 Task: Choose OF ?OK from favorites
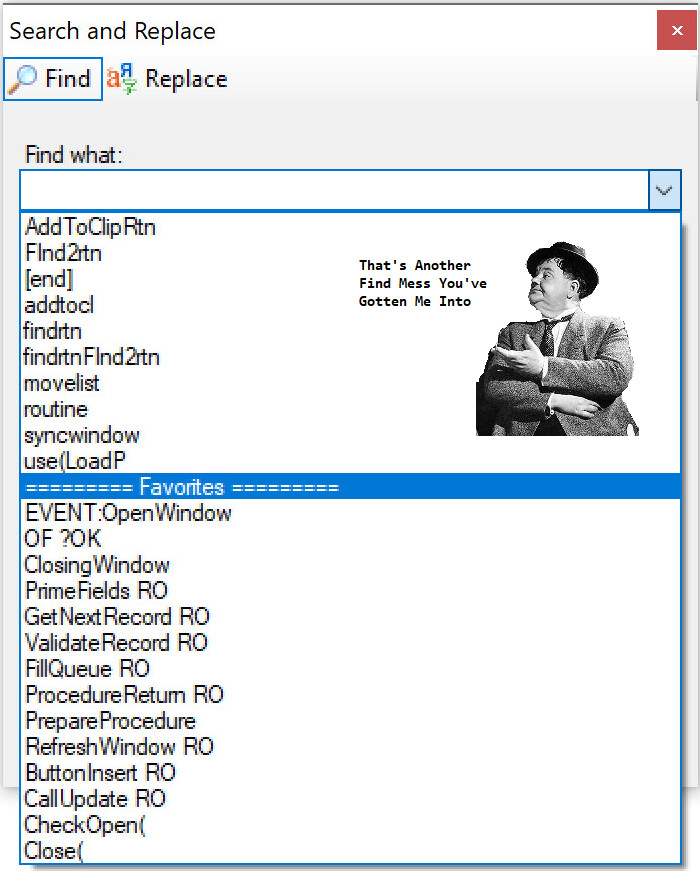(x=62, y=539)
